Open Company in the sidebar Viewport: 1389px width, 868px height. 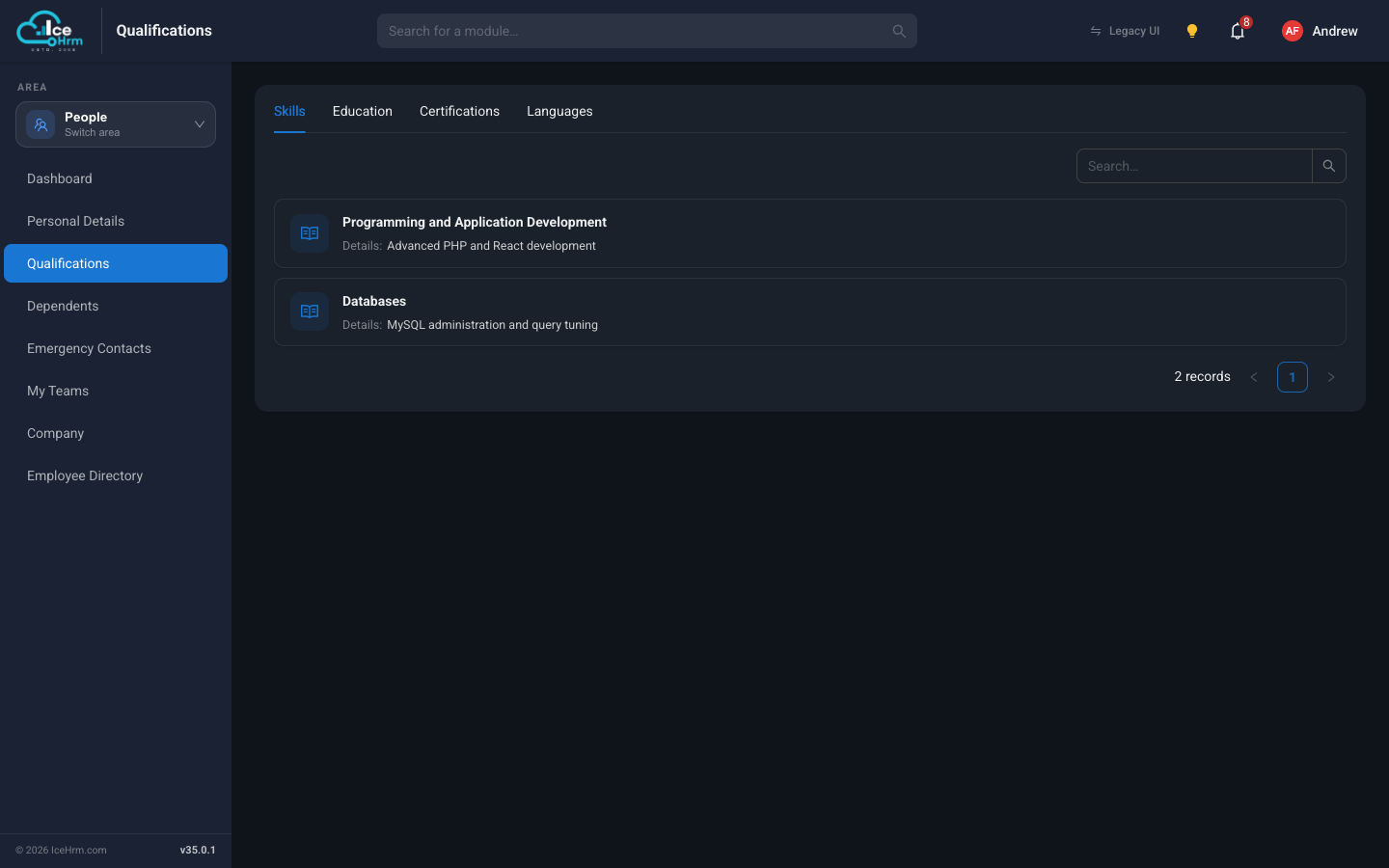[x=116, y=433]
